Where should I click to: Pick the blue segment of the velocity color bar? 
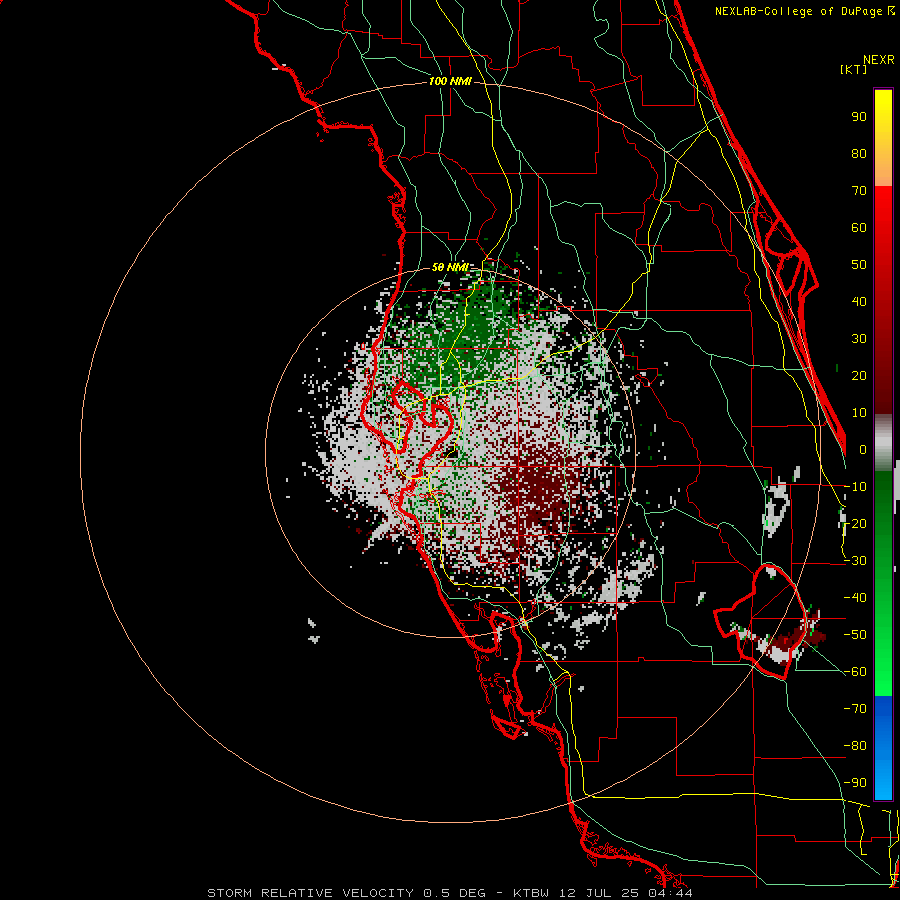coord(883,747)
